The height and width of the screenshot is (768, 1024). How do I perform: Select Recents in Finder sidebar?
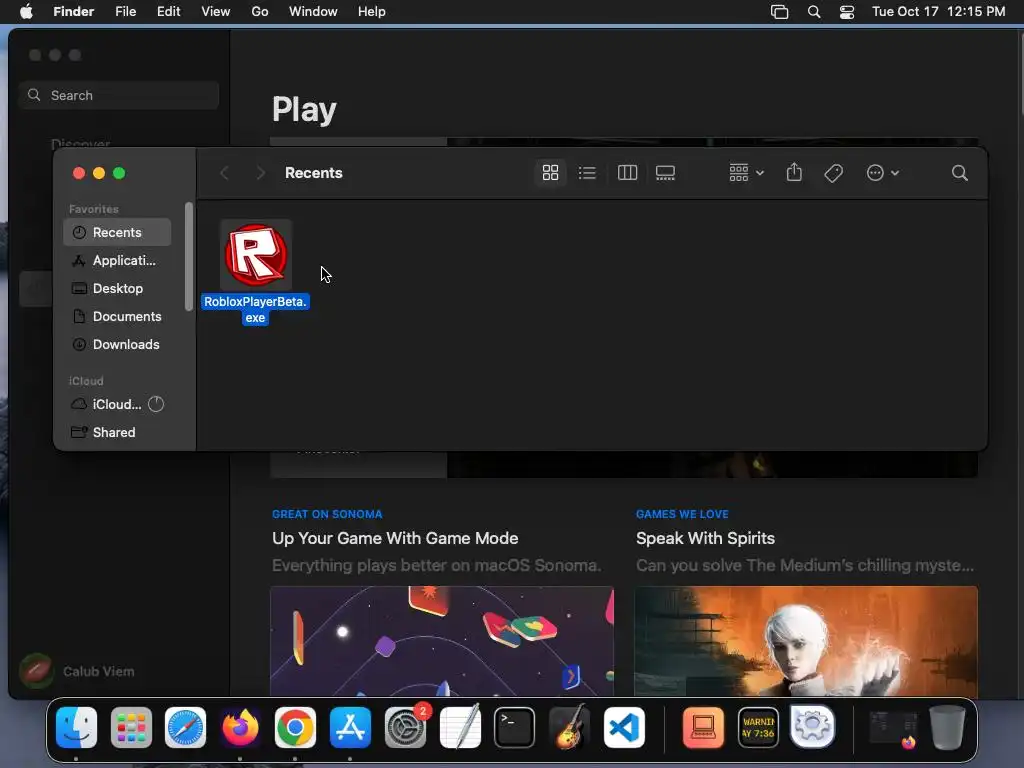coord(117,232)
